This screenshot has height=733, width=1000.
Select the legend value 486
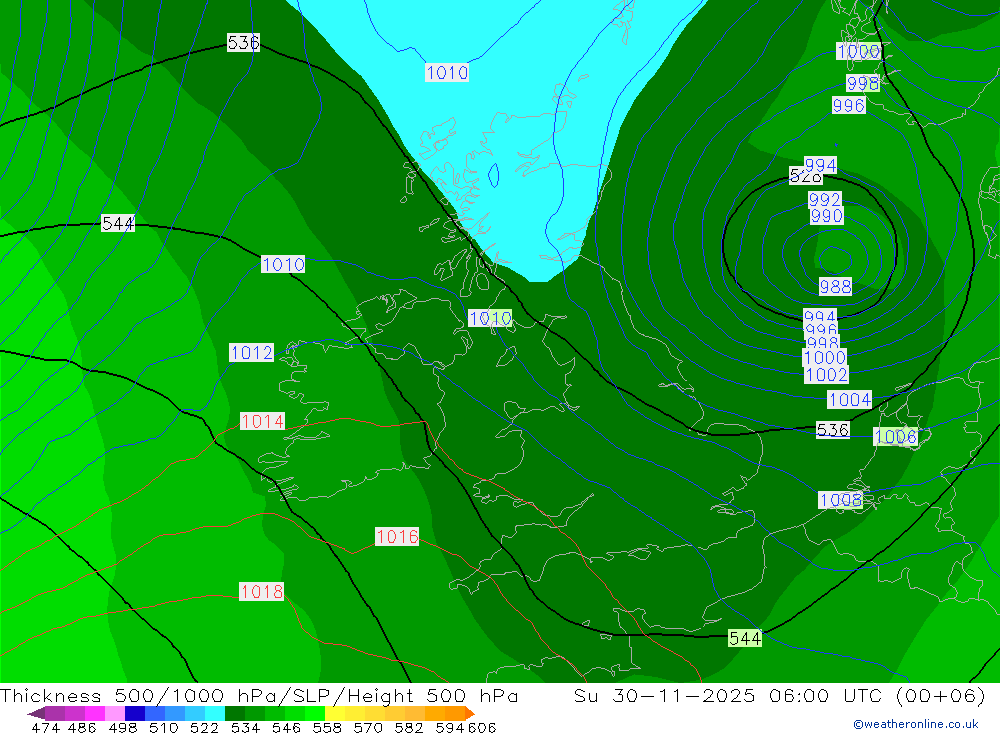coord(82,727)
